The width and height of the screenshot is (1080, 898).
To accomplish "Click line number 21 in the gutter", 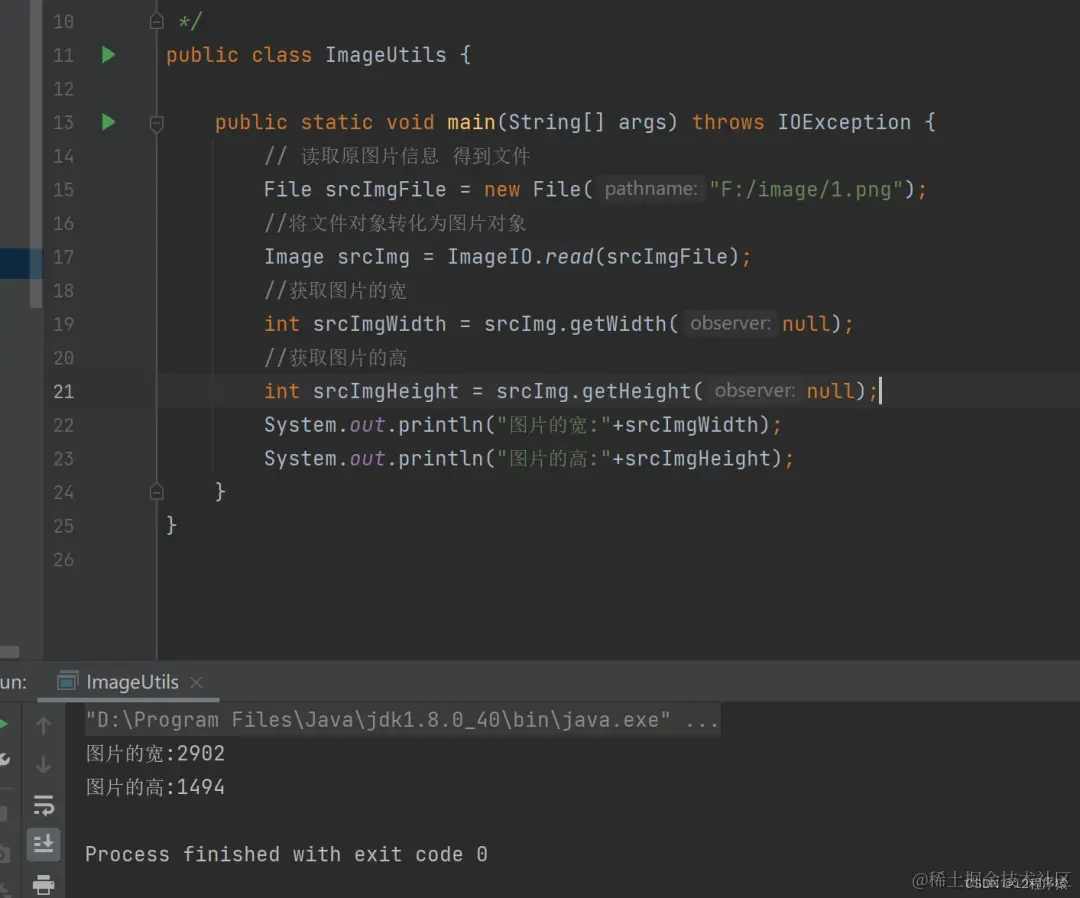I will 63,392.
